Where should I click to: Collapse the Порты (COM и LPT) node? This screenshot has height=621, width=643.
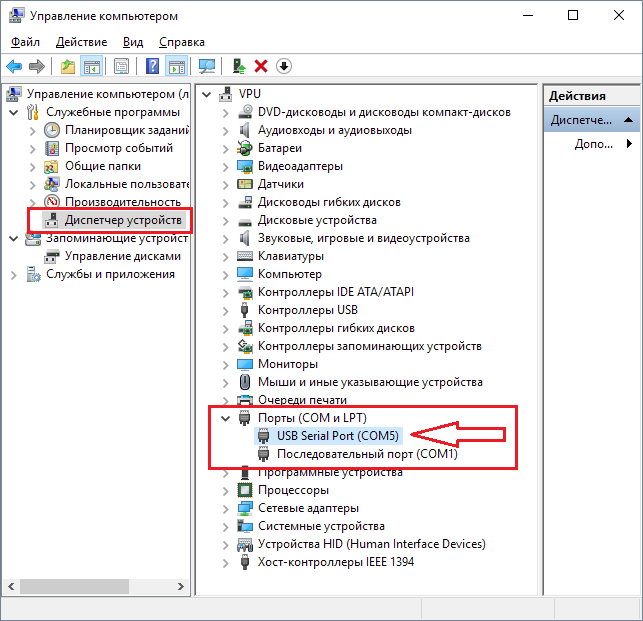click(x=226, y=418)
